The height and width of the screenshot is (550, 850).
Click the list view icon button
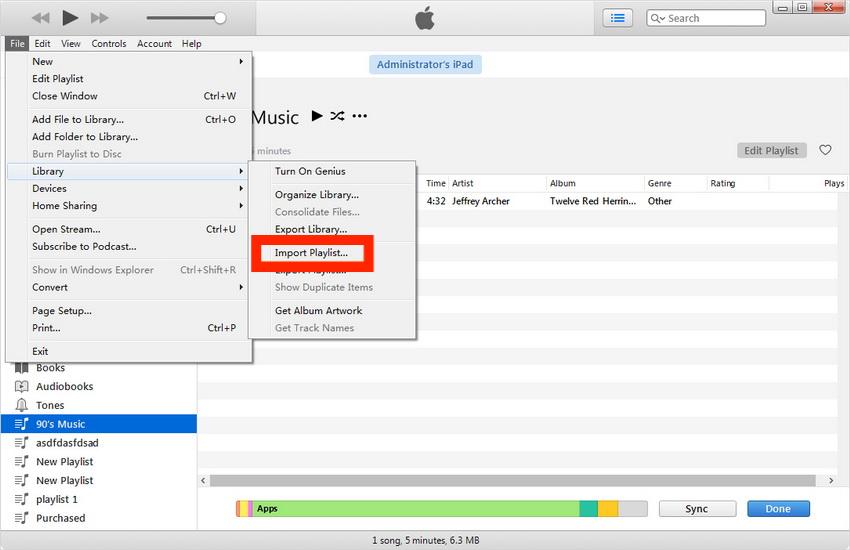(617, 18)
